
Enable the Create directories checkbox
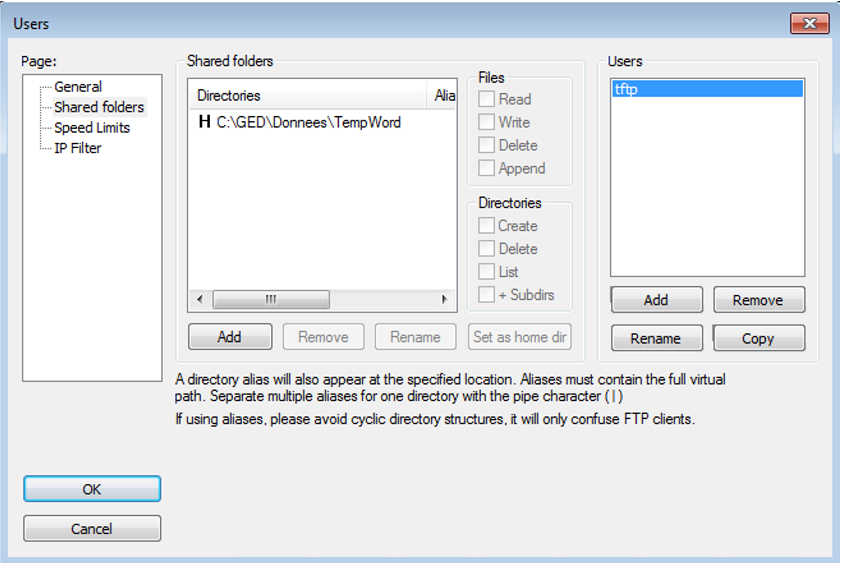(x=487, y=226)
